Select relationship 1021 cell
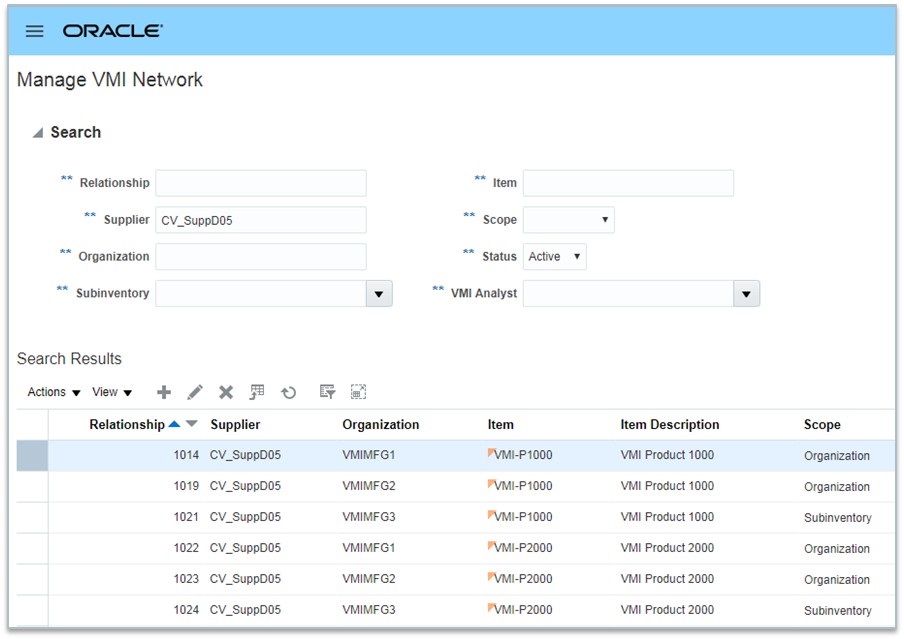The image size is (904, 639). 186,517
